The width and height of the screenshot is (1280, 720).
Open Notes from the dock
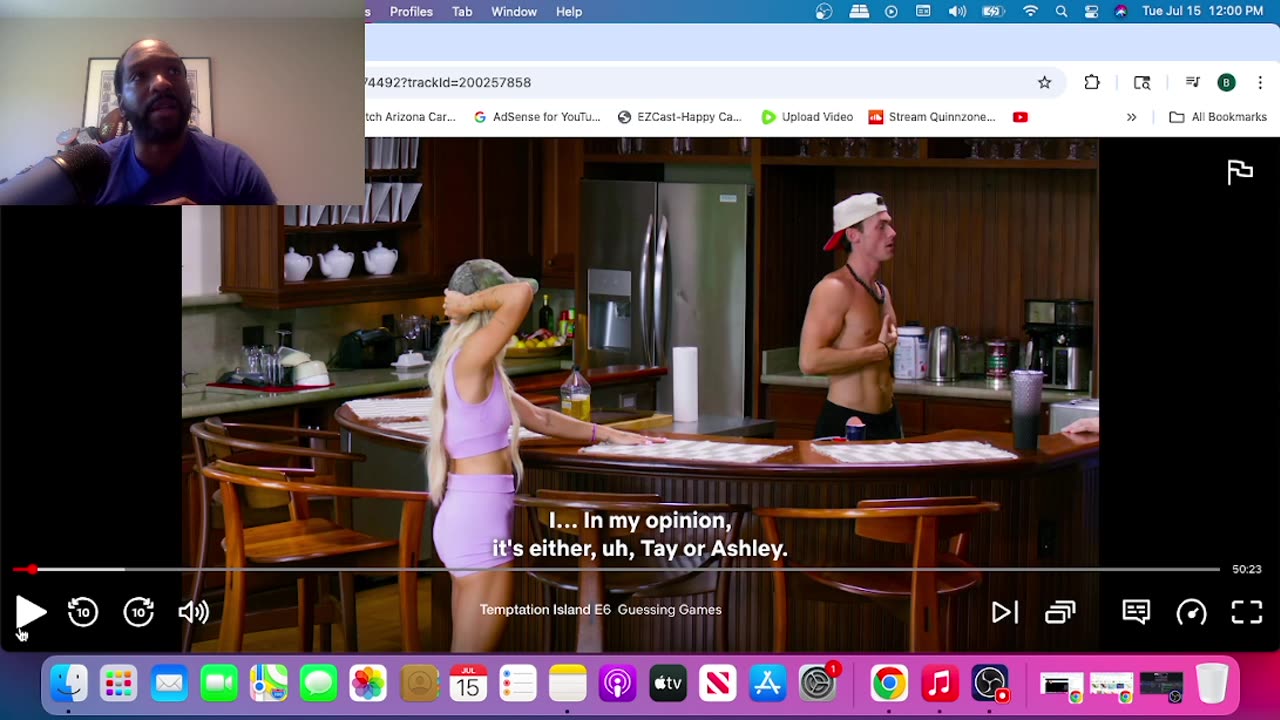click(x=568, y=684)
